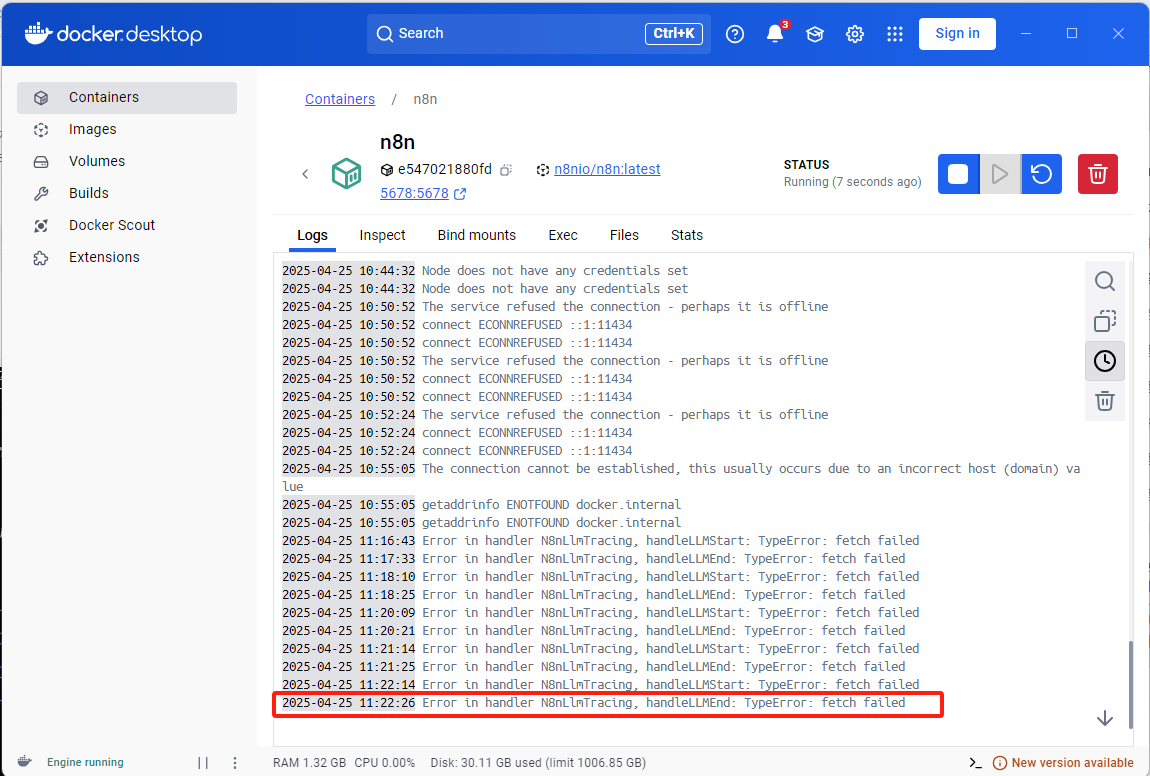Image resolution: width=1150 pixels, height=776 pixels.
Task: Select the 10:55:05 connection cannot be established line
Action: [x=681, y=477]
